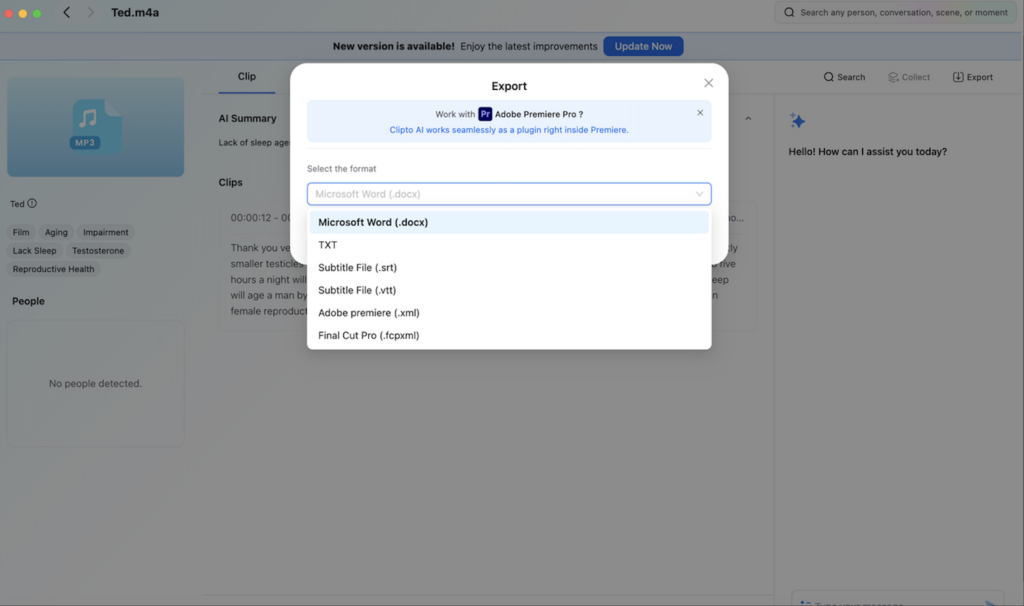
Task: Switch to the Clip tab
Action: pos(246,76)
